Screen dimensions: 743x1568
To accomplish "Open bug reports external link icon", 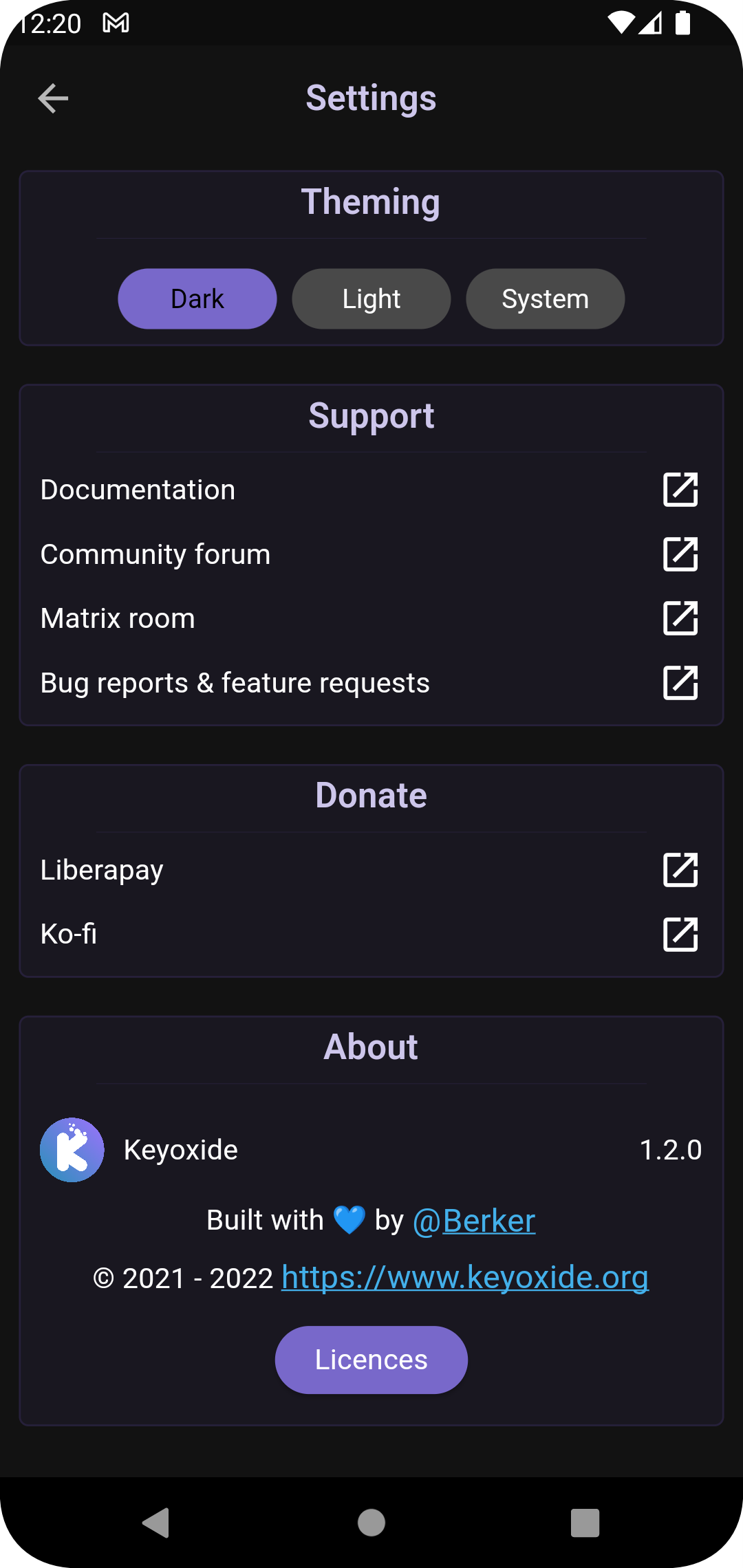I will [x=680, y=683].
